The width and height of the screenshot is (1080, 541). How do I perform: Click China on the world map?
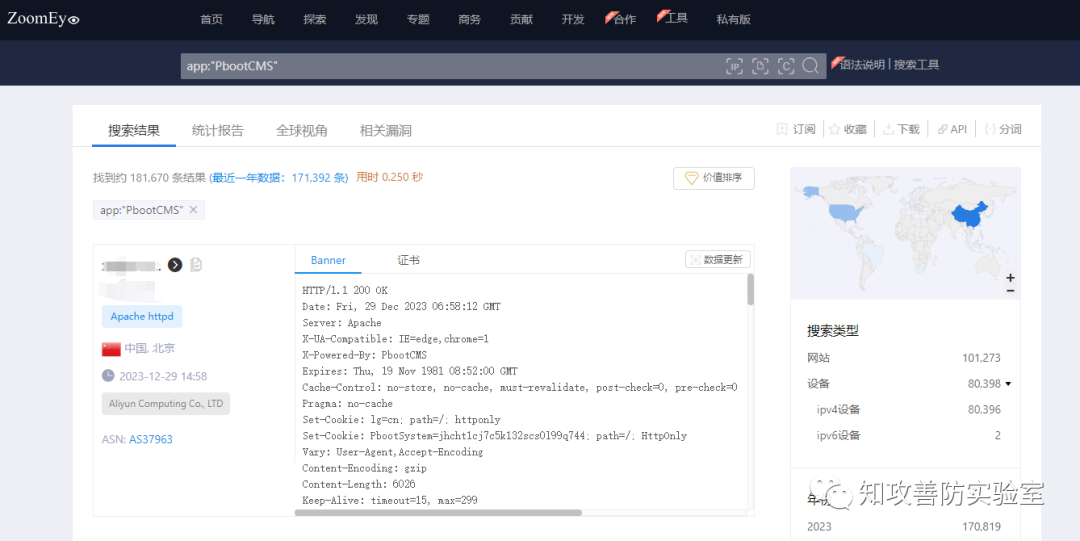pos(968,216)
